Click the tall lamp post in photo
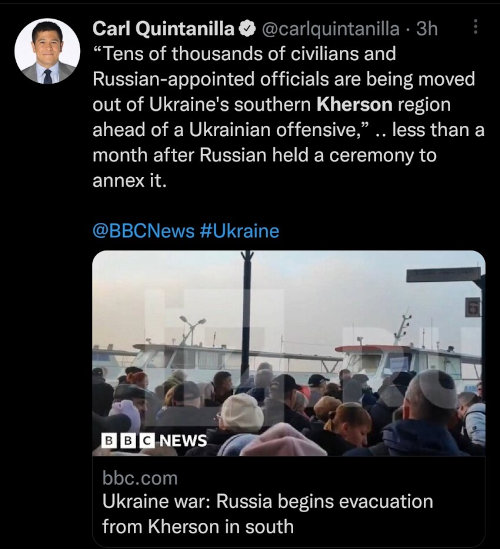 [x=246, y=315]
